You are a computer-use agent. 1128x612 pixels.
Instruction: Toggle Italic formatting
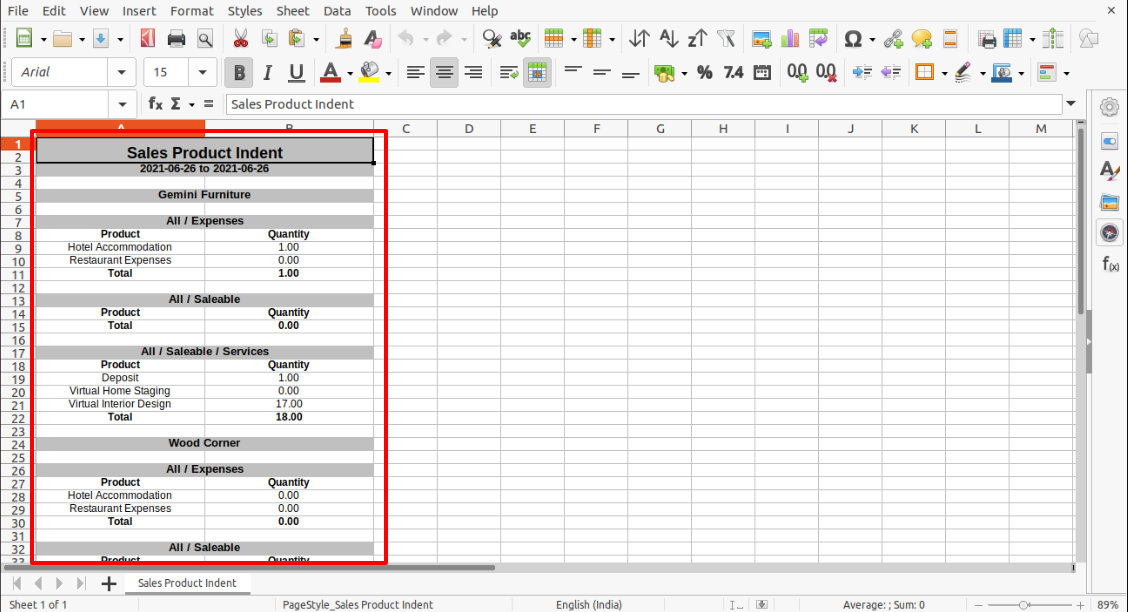coord(267,72)
